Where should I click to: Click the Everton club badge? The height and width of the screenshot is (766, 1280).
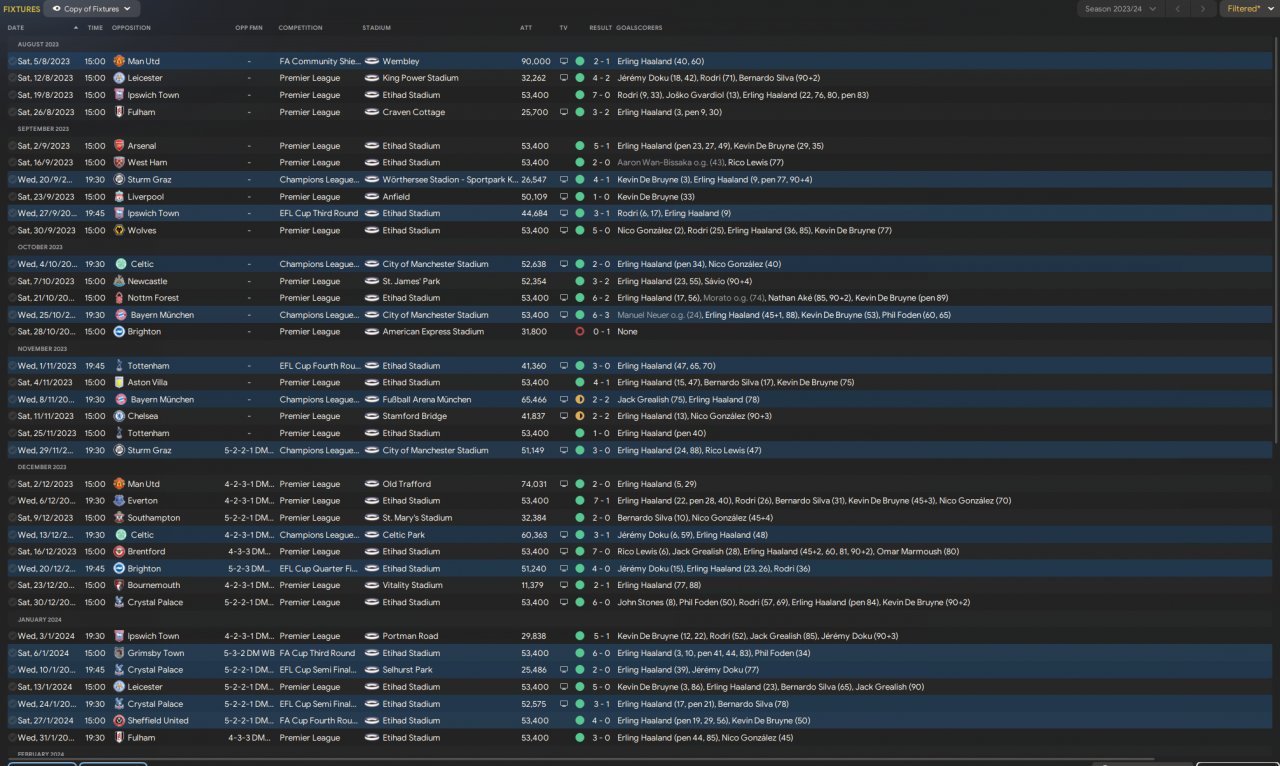pos(119,501)
